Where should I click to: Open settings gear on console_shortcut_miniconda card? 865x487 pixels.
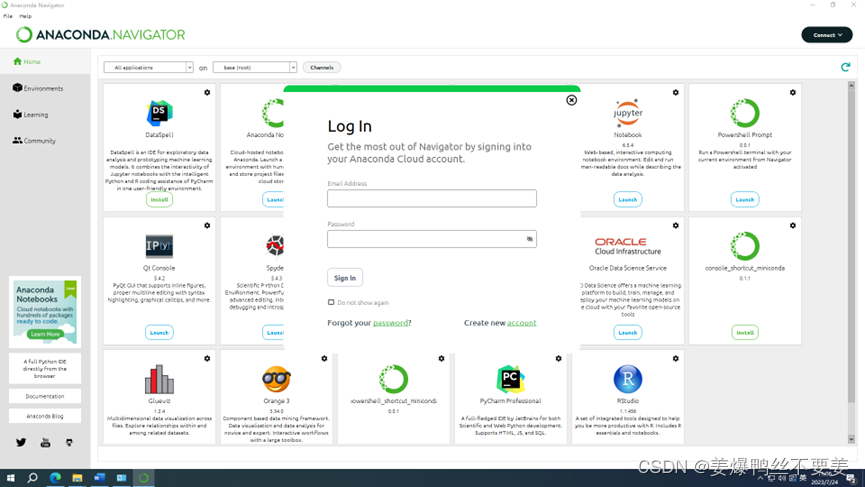[792, 226]
